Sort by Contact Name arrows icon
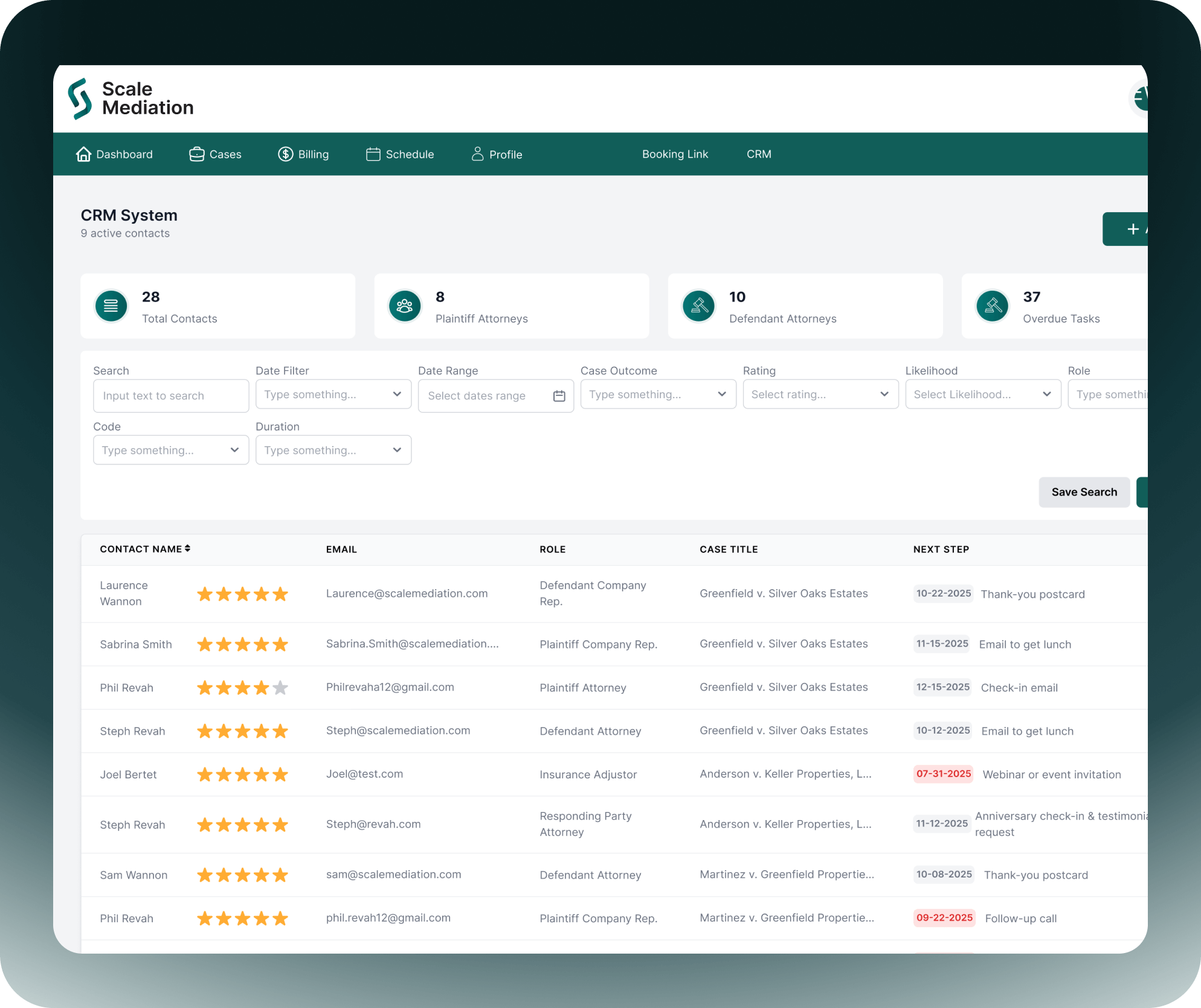Image resolution: width=1201 pixels, height=1008 pixels. [188, 549]
